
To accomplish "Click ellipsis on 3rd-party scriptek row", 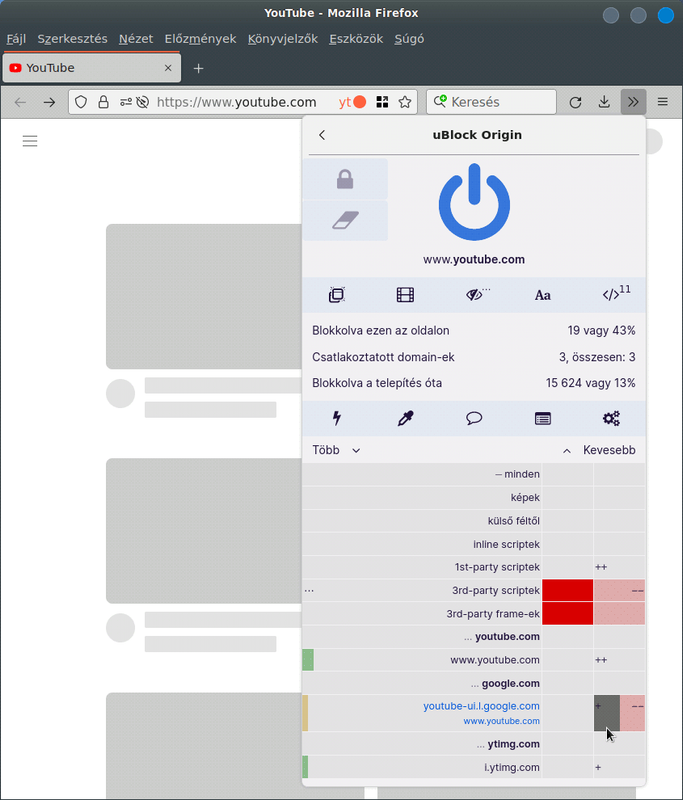I will [x=309, y=590].
